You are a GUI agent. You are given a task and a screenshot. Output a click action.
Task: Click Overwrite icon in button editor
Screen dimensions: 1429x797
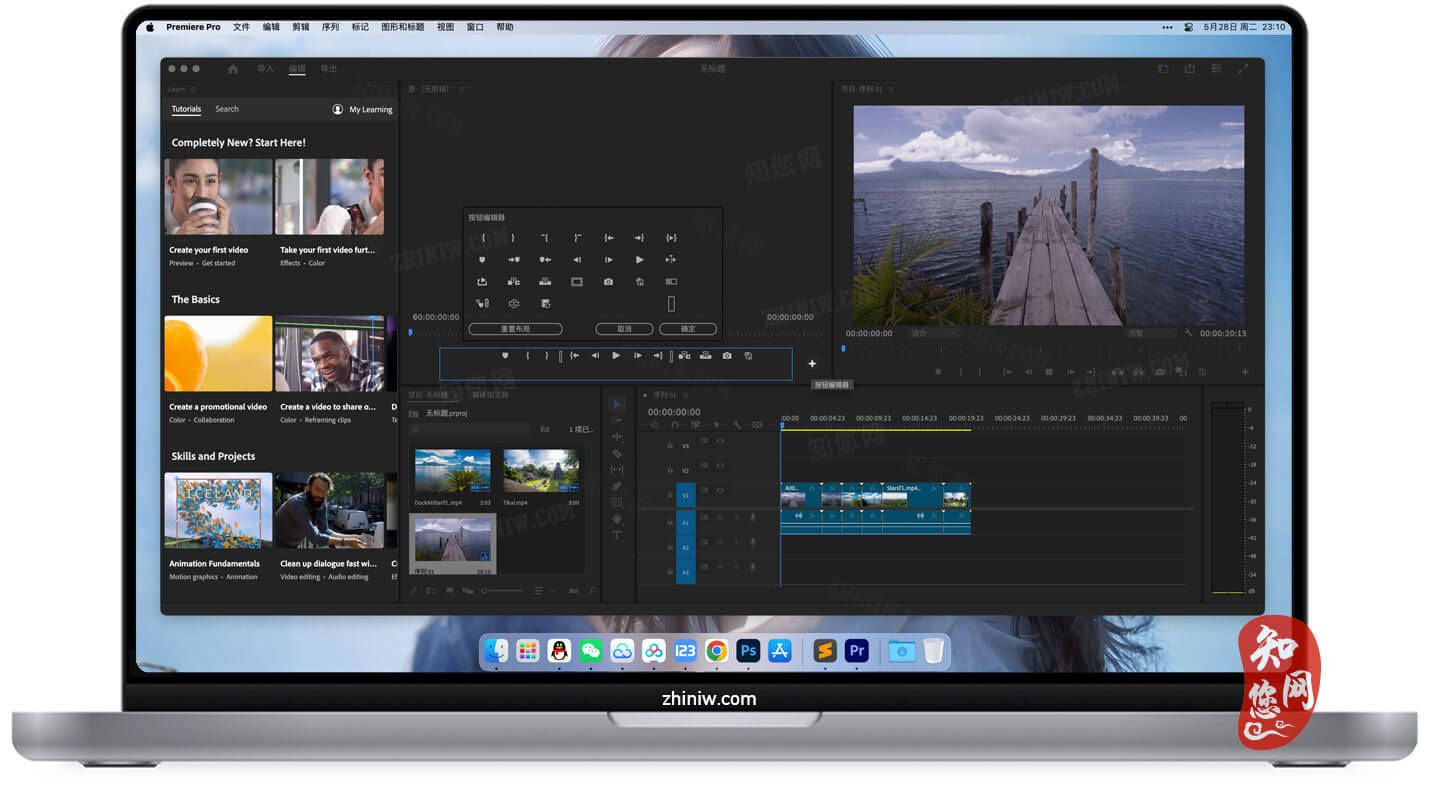point(545,282)
